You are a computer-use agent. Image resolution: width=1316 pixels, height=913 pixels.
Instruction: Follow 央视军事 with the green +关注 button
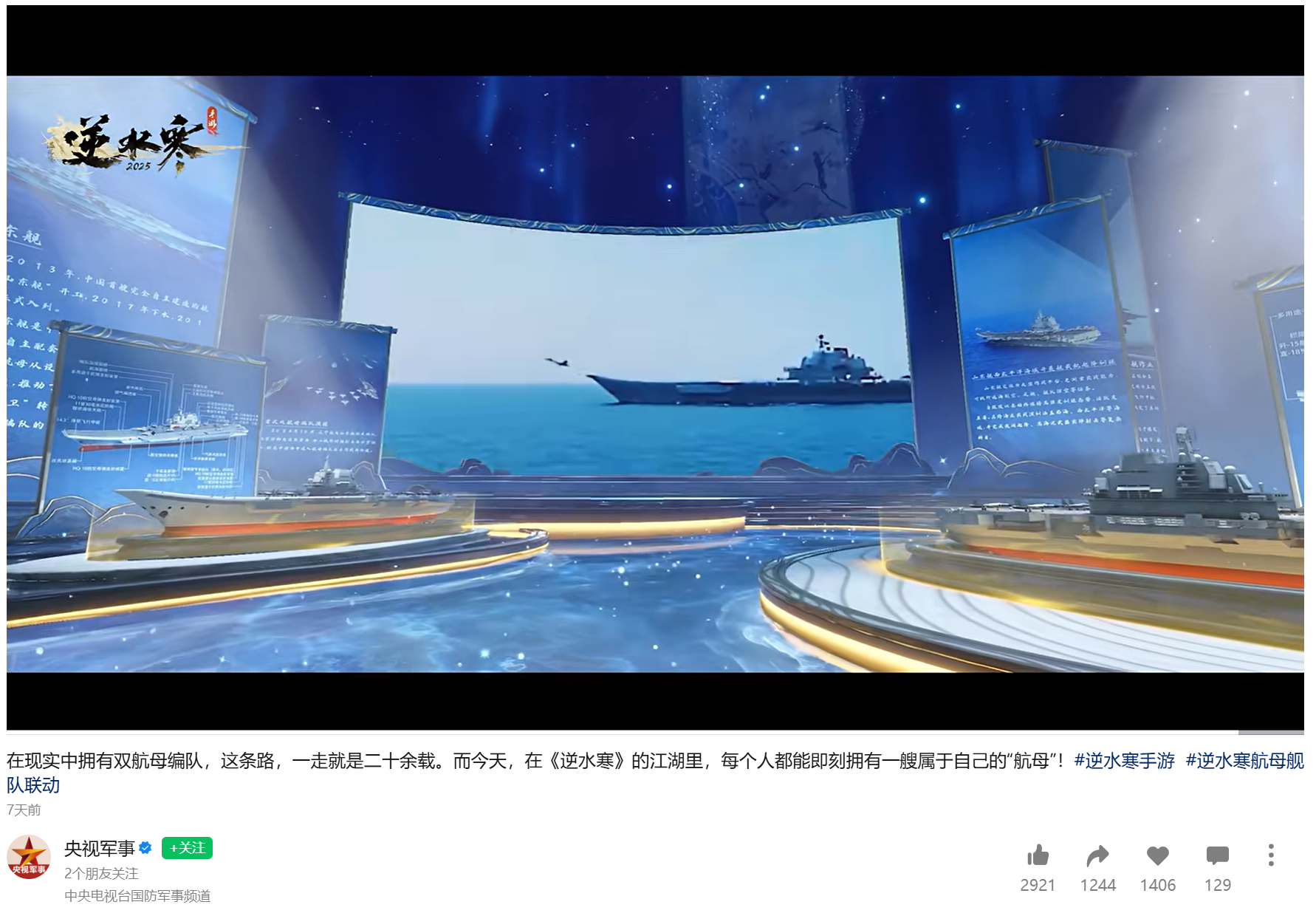(187, 848)
